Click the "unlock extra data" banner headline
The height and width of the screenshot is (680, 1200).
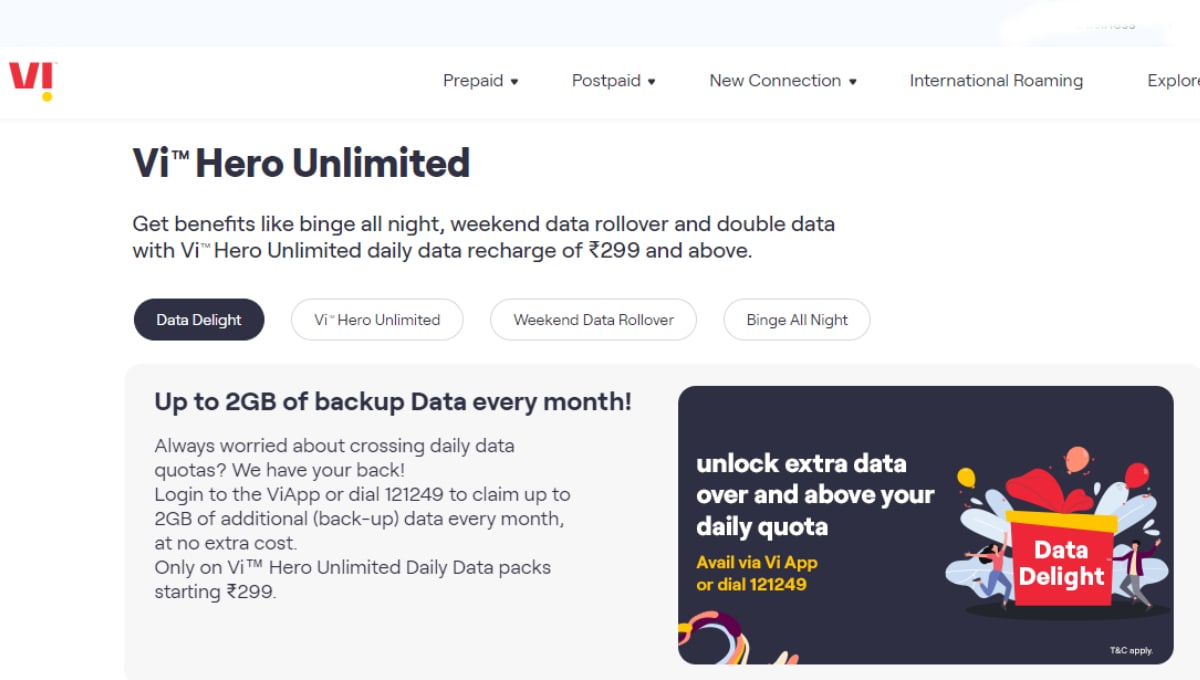(801, 464)
